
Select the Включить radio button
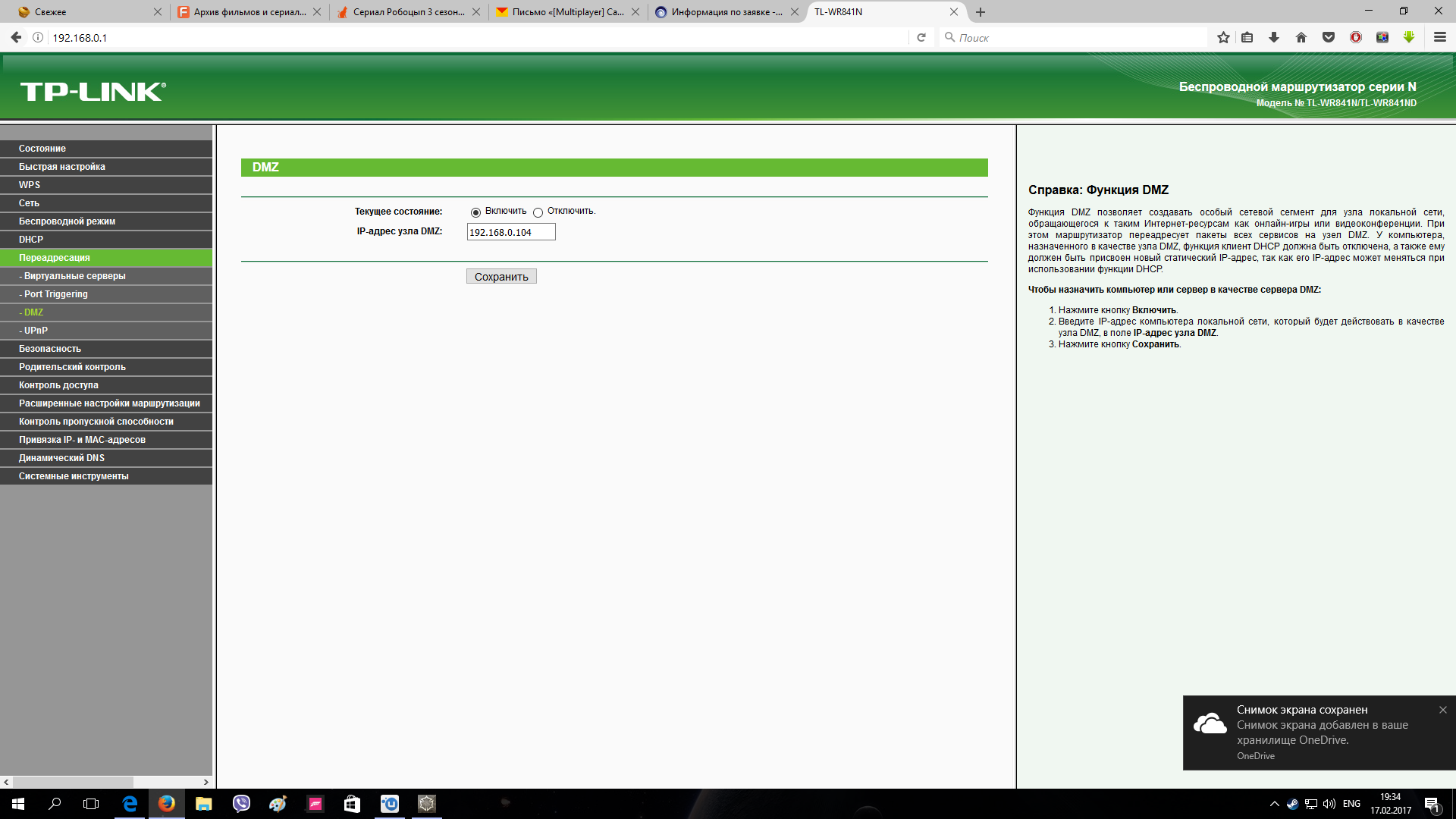475,212
